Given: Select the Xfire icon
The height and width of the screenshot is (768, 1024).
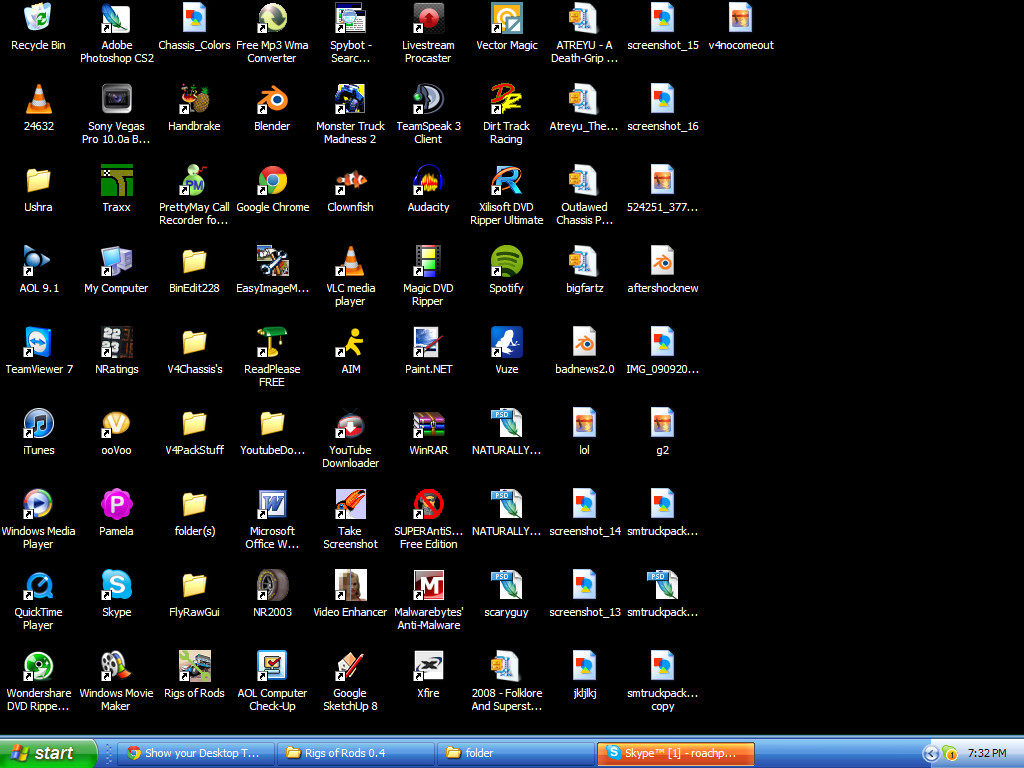Looking at the screenshot, I should pos(428,666).
